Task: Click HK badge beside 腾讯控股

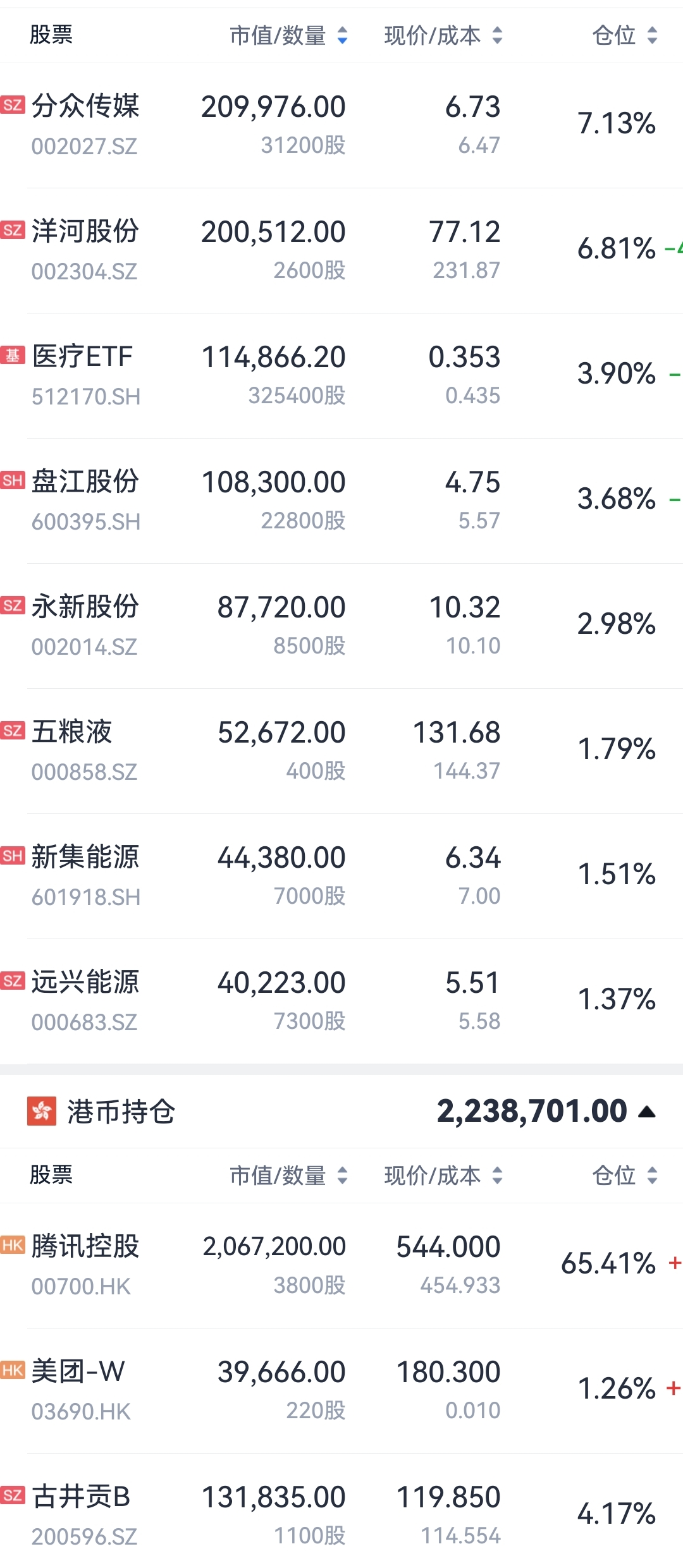Action: [13, 1244]
